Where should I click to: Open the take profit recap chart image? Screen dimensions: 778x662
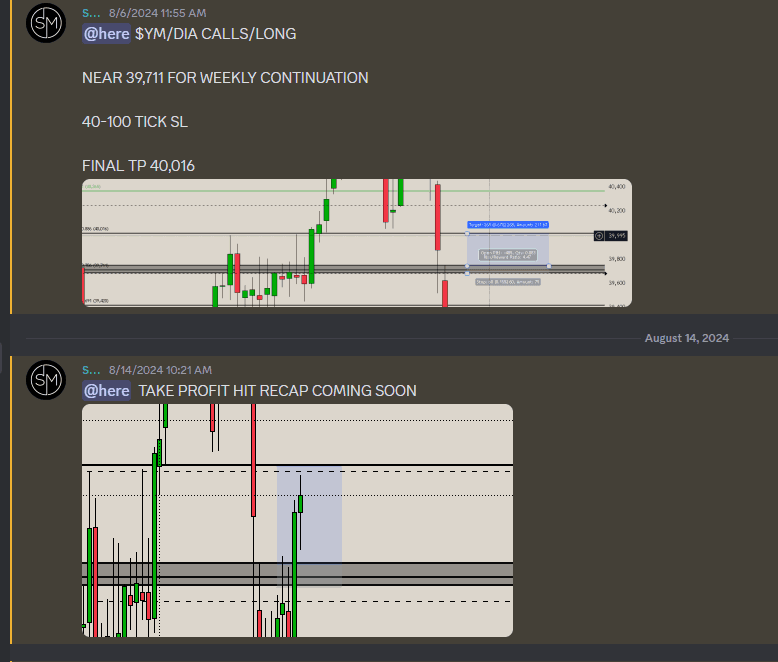click(297, 521)
